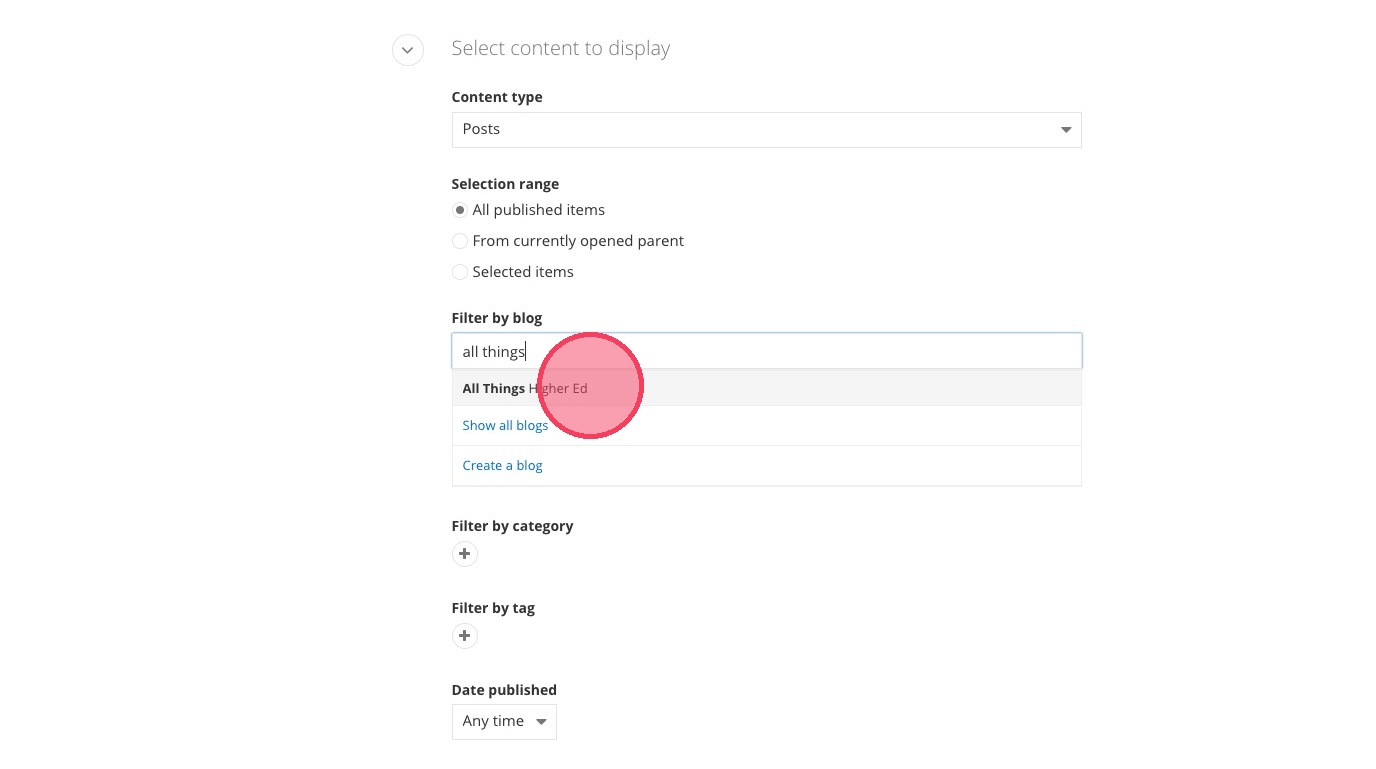Click the Content type label
The width and height of the screenshot is (1376, 769).
pos(497,97)
